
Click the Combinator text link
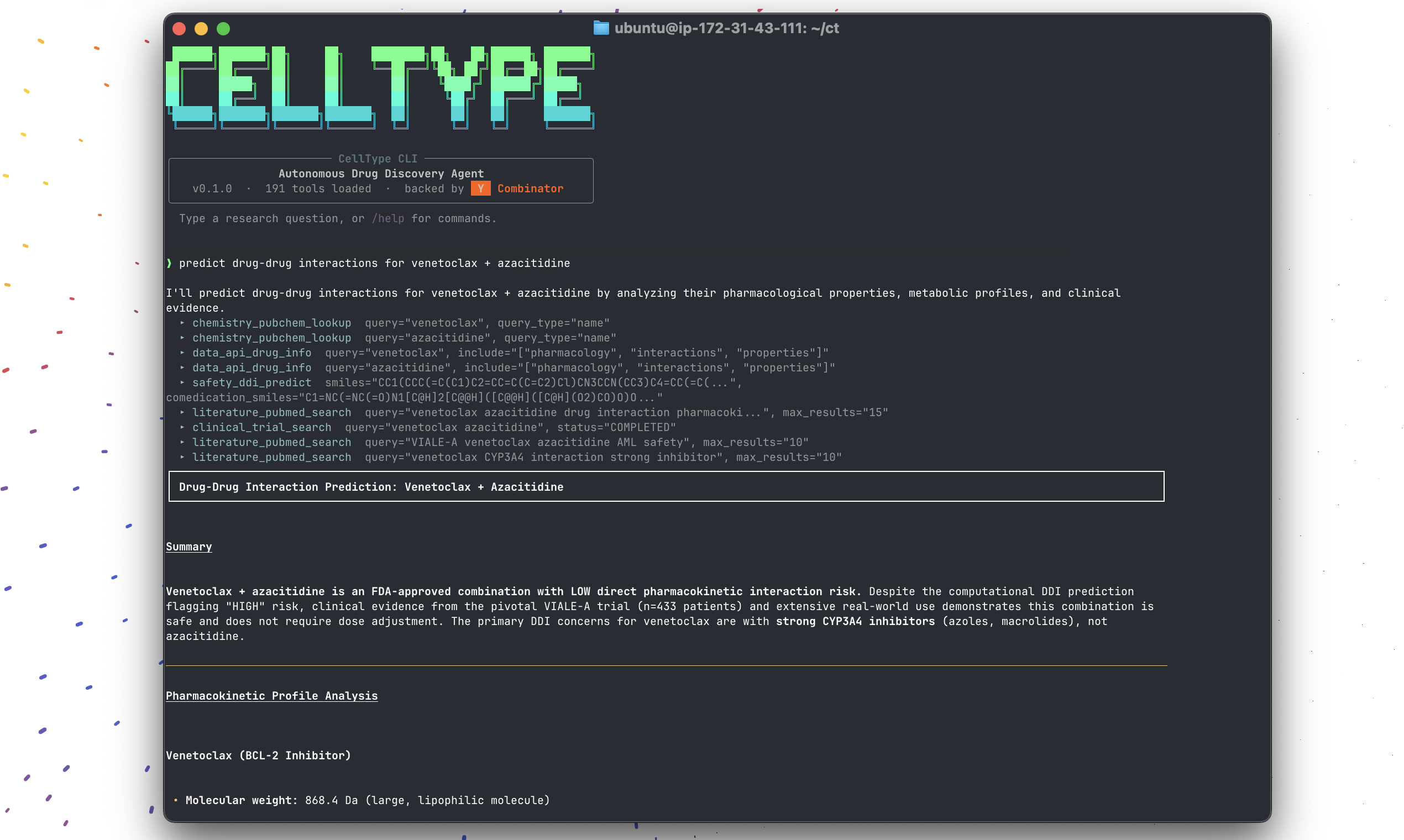click(530, 188)
